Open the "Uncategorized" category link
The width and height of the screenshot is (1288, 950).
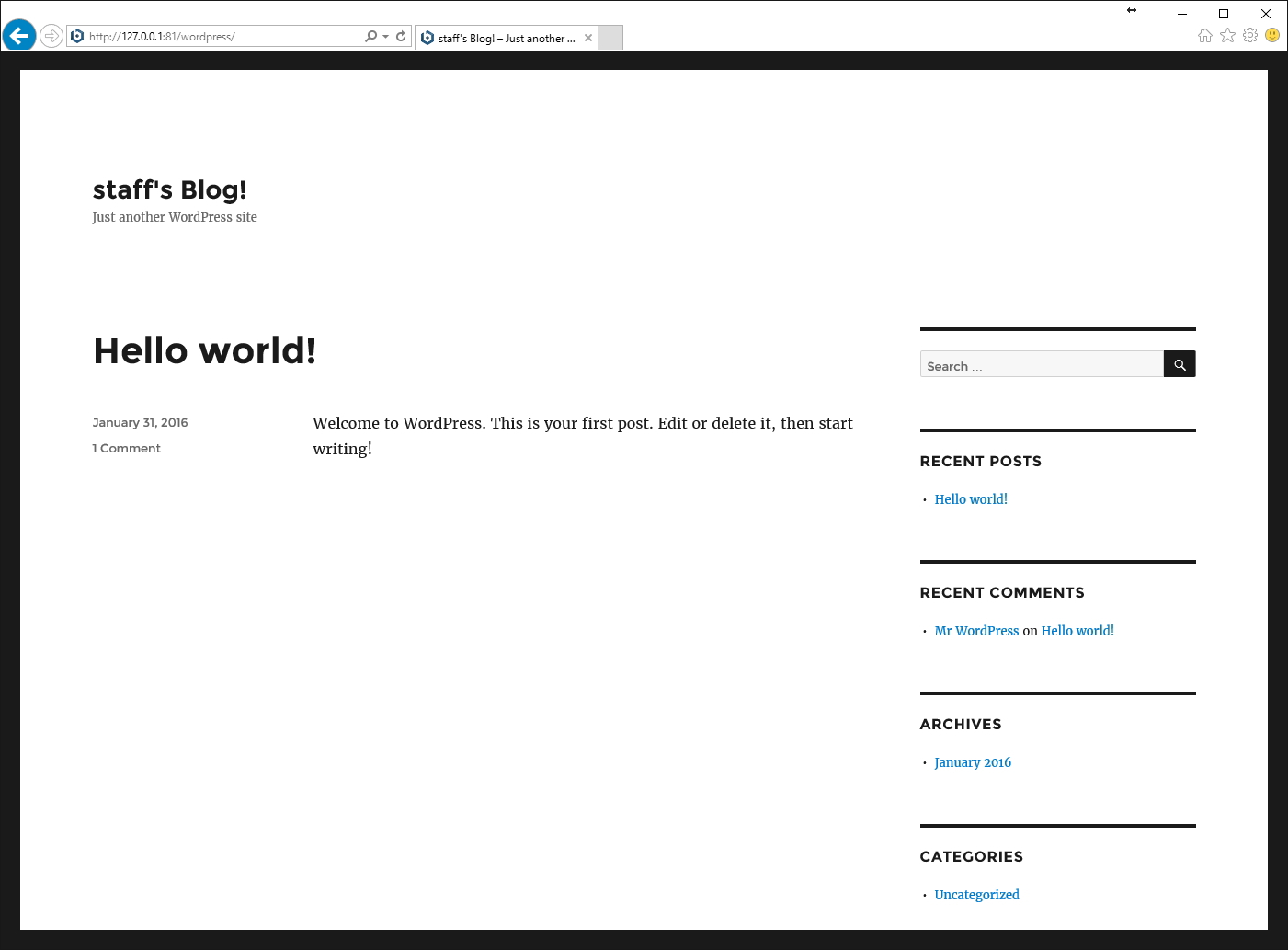(x=976, y=895)
